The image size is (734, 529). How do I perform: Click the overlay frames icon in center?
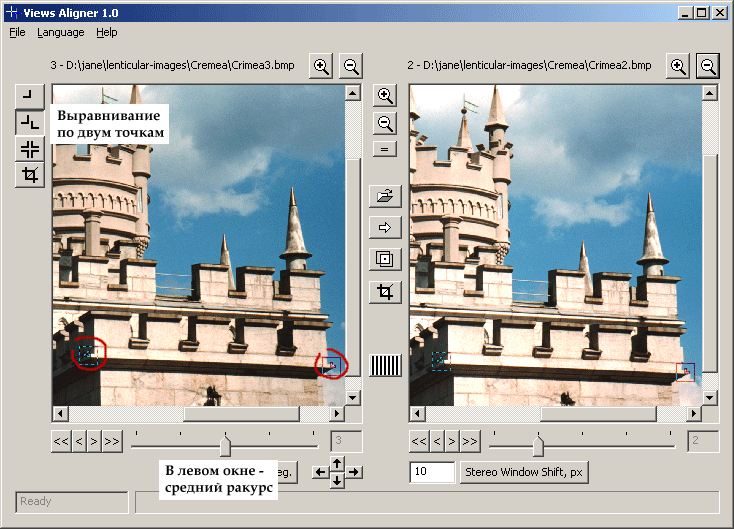(385, 259)
